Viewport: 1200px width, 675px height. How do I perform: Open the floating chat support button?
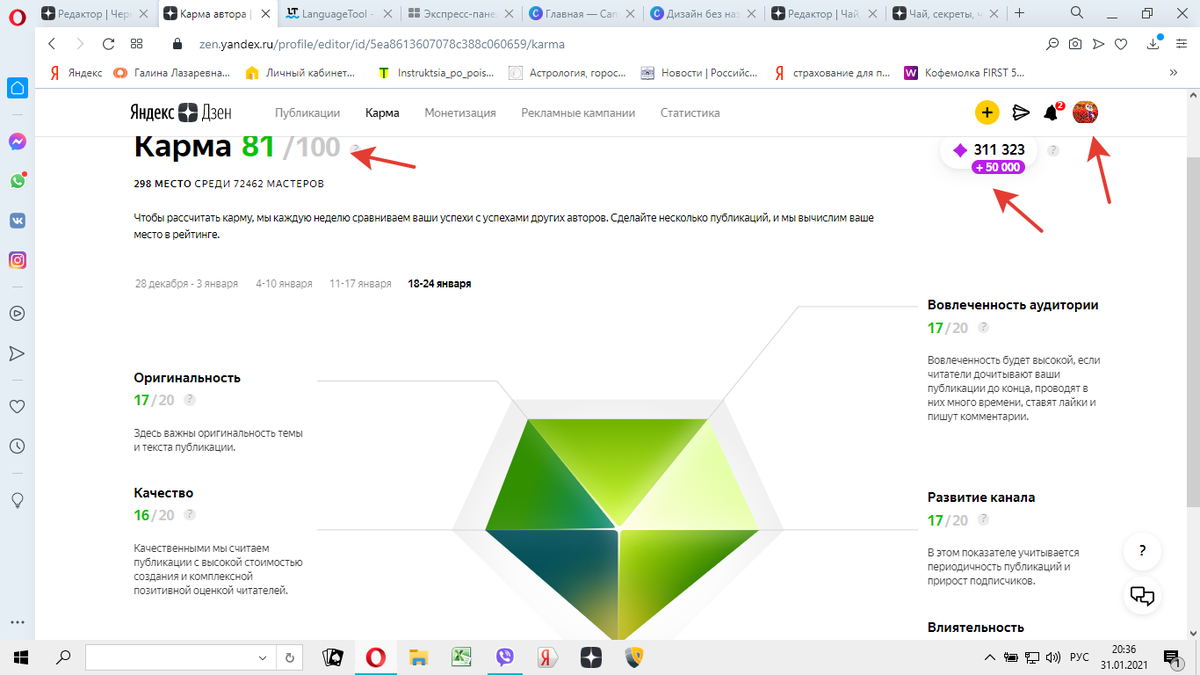pyautogui.click(x=1142, y=596)
